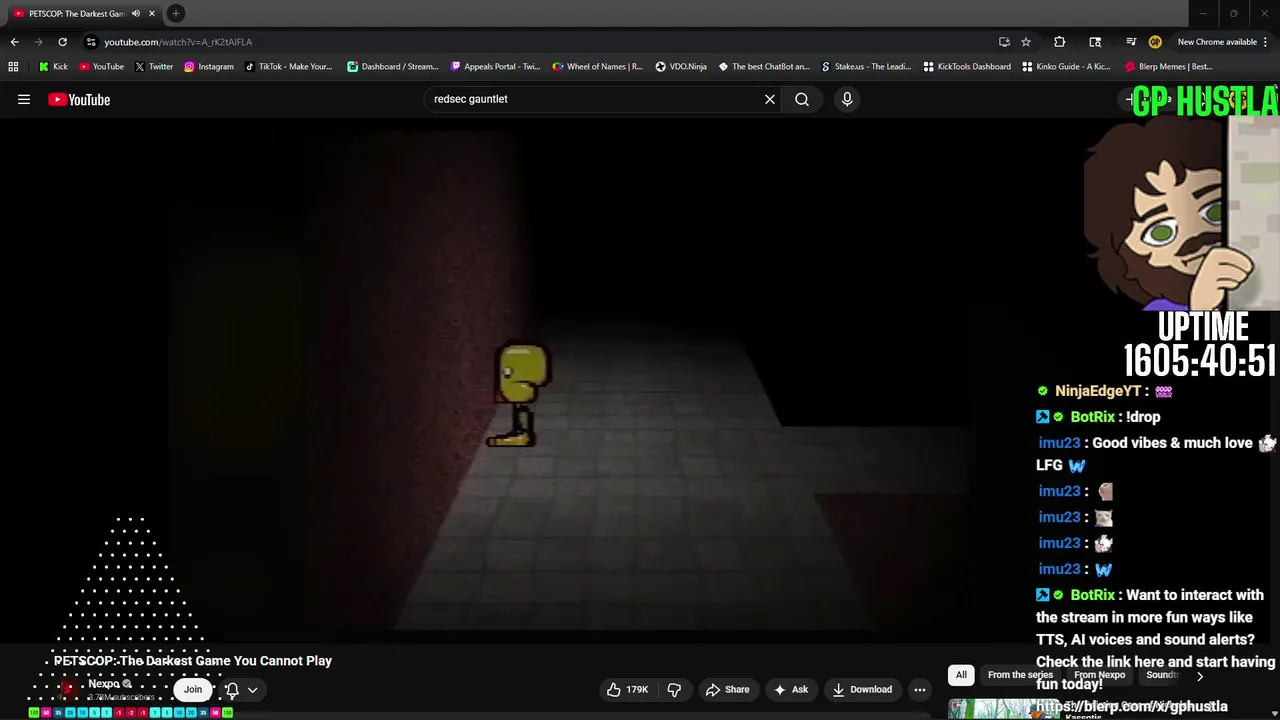Open the media controls icon
Image resolution: width=1280 pixels, height=720 pixels.
pyautogui.click(x=1131, y=42)
